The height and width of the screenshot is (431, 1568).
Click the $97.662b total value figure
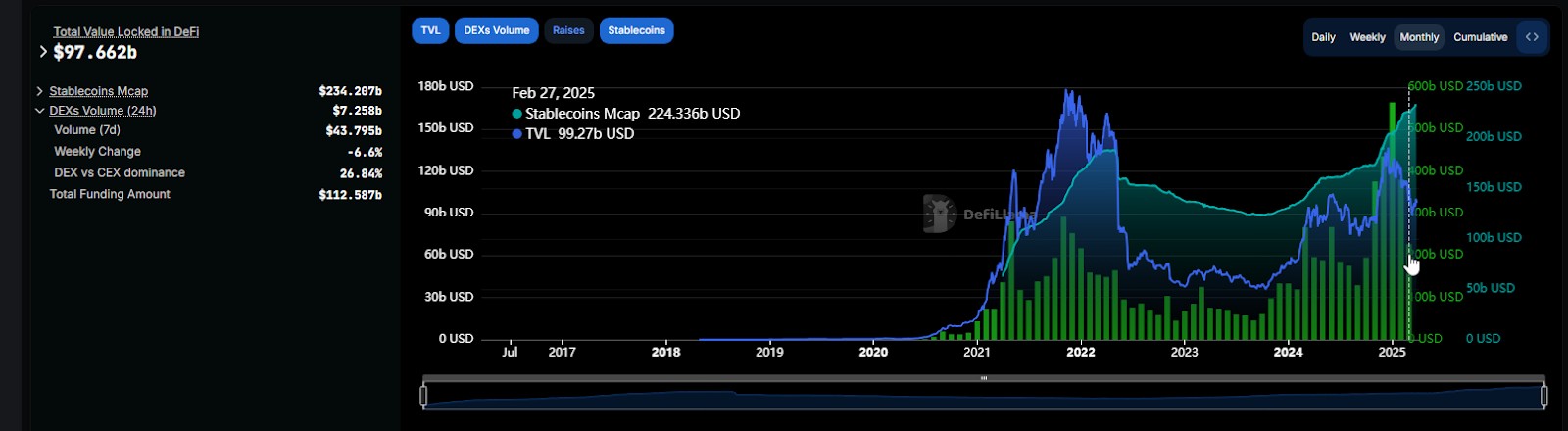95,53
